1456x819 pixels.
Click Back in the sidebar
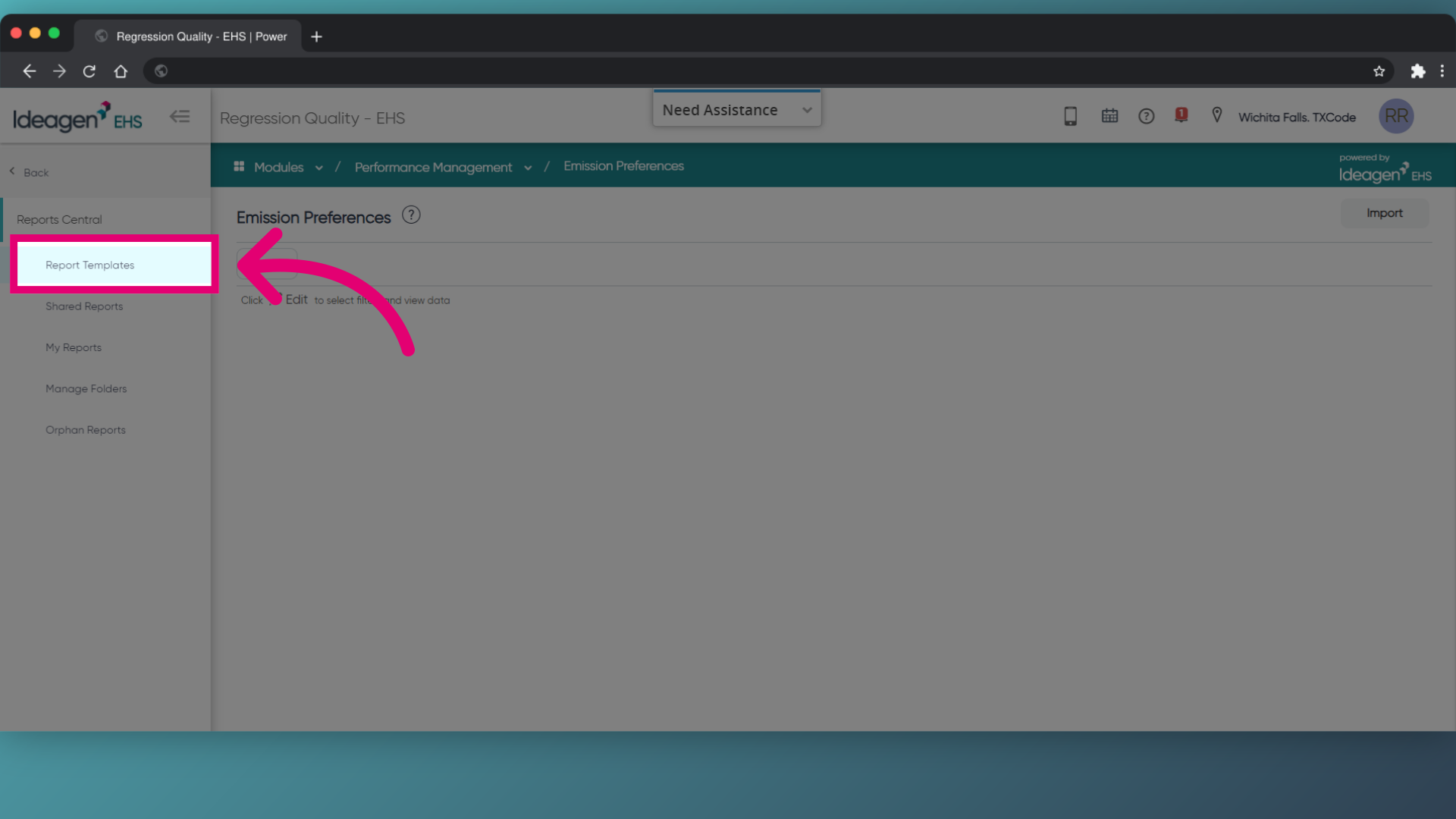[29, 172]
